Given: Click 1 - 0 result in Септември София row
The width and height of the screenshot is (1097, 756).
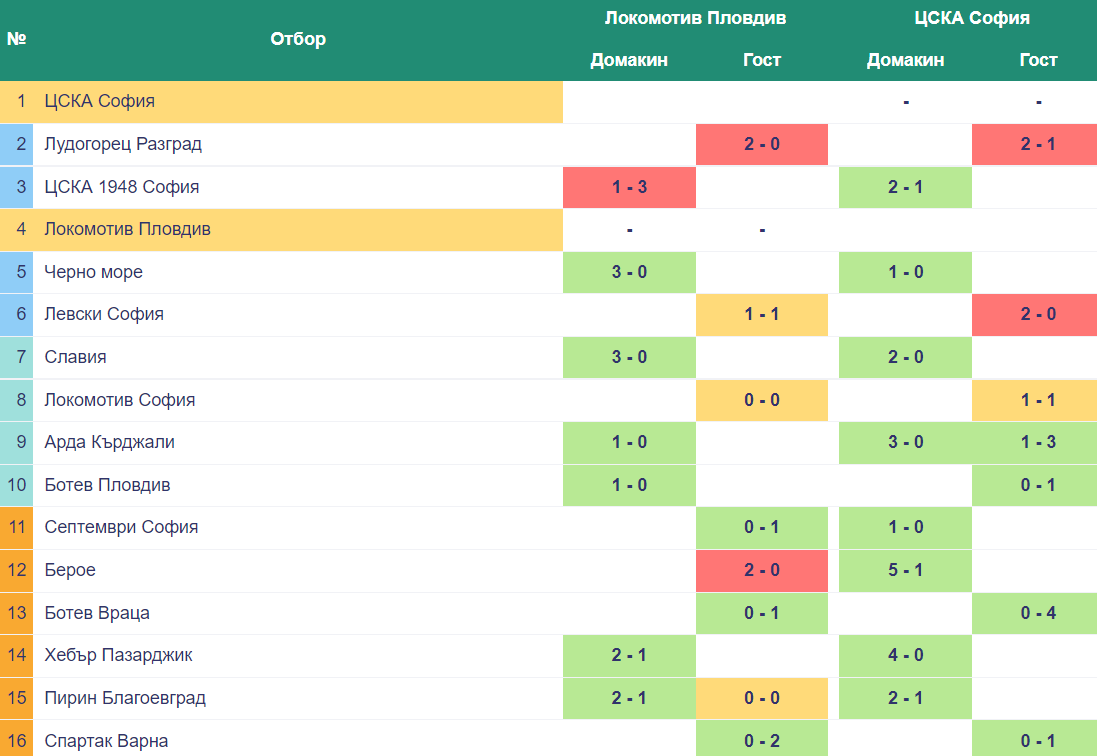Looking at the screenshot, I should pyautogui.click(x=905, y=528).
